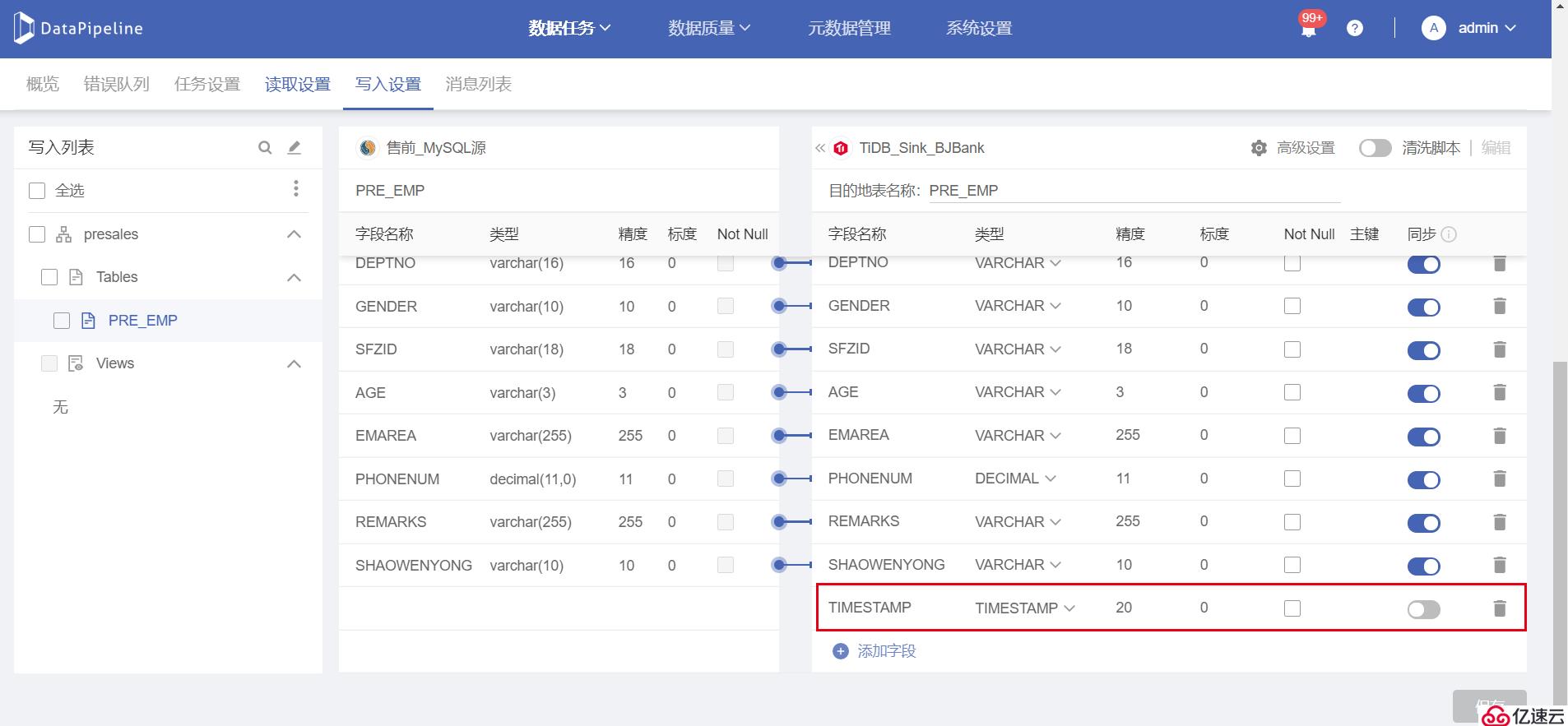Check Not Null for SHAOWENYONG destination field
Screen dimensions: 1568x726
click(1292, 565)
